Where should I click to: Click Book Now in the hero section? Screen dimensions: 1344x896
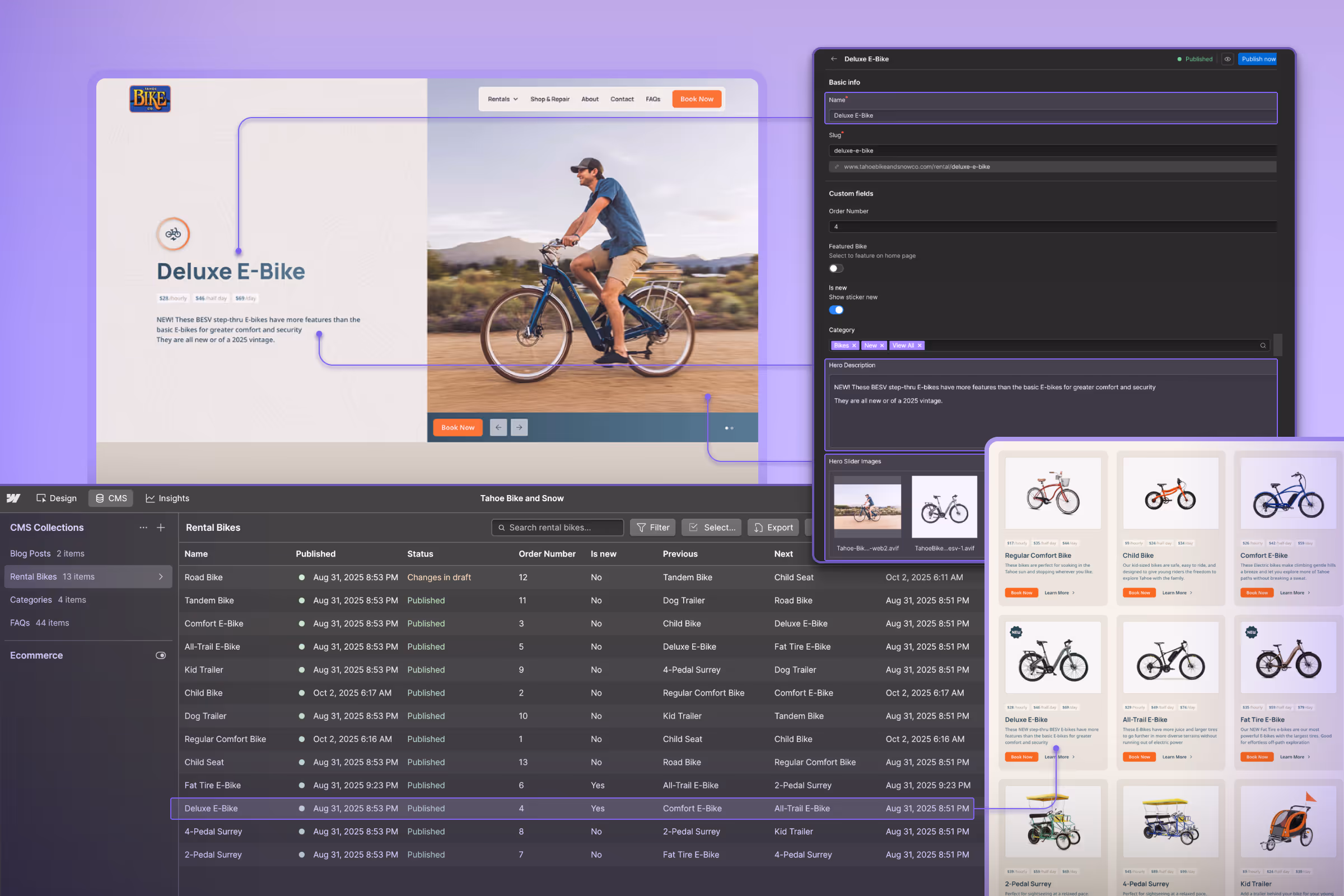point(457,427)
